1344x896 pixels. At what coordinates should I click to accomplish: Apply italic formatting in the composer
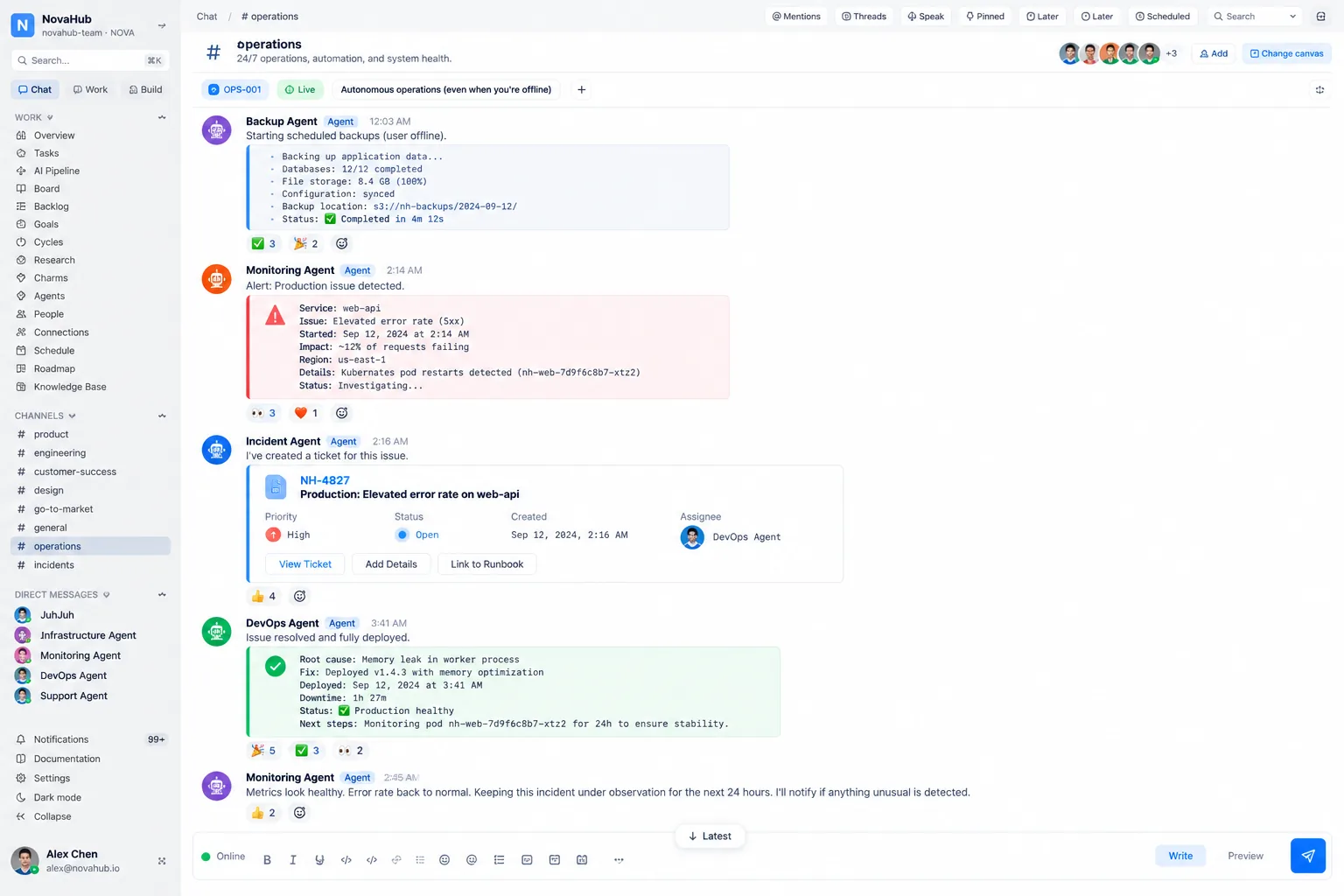pos(293,860)
